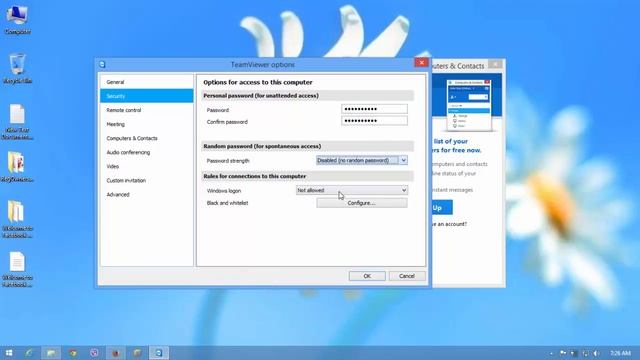The width and height of the screenshot is (640, 360).
Task: Open the Action Center flag icon
Action: (563, 353)
